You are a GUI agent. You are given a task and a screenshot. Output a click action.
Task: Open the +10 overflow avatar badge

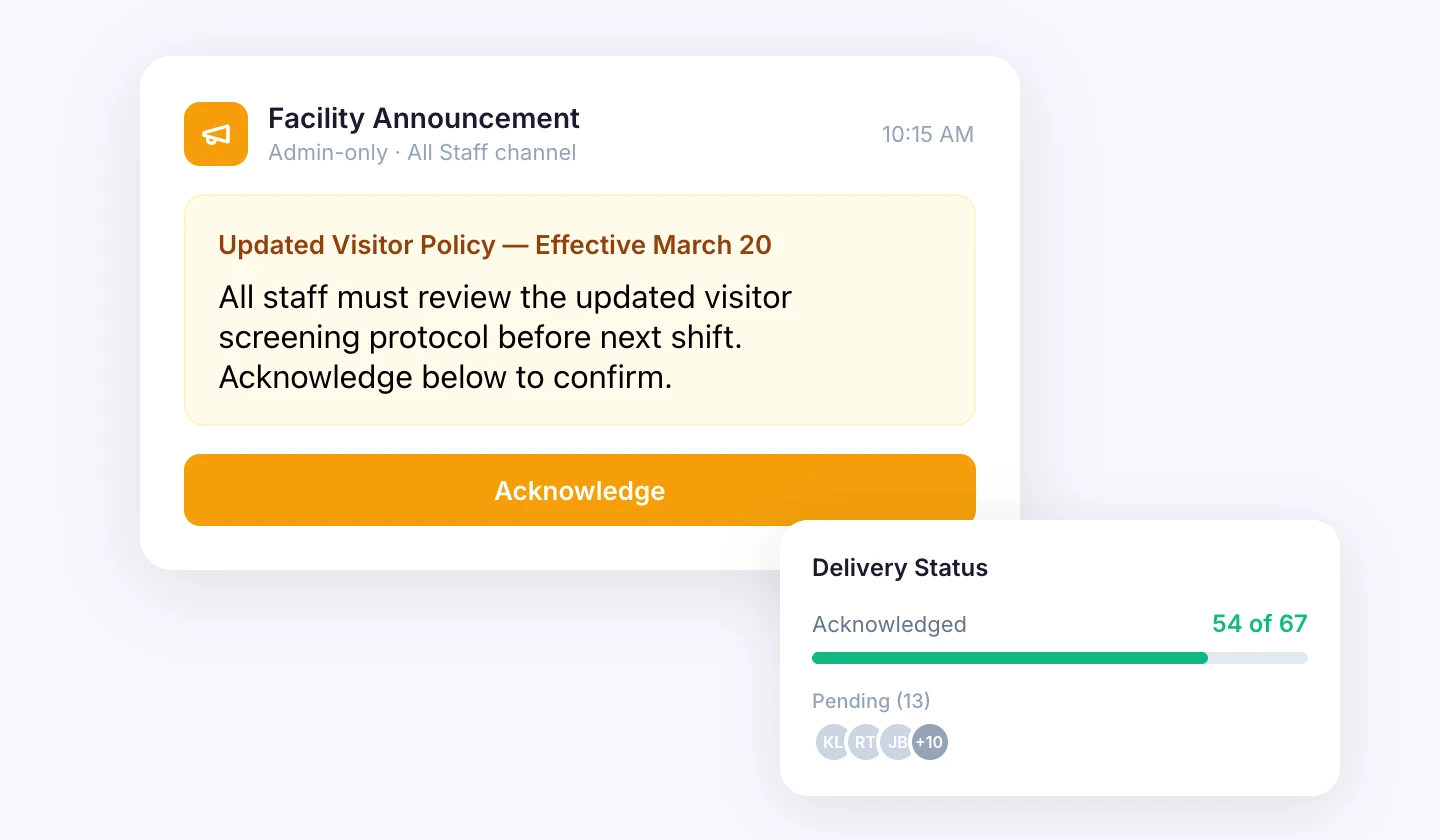tap(929, 742)
